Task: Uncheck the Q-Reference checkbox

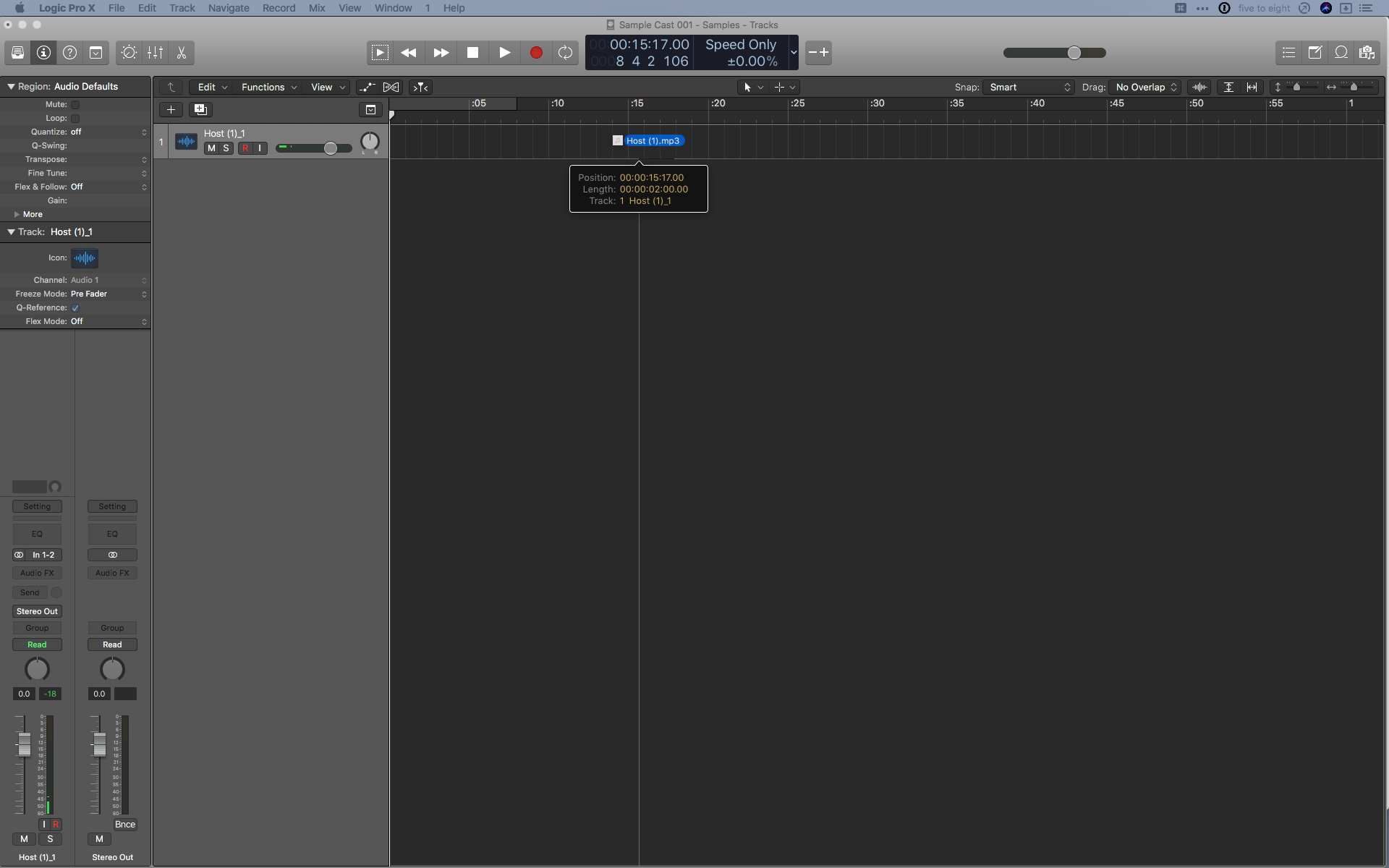Action: click(x=75, y=308)
